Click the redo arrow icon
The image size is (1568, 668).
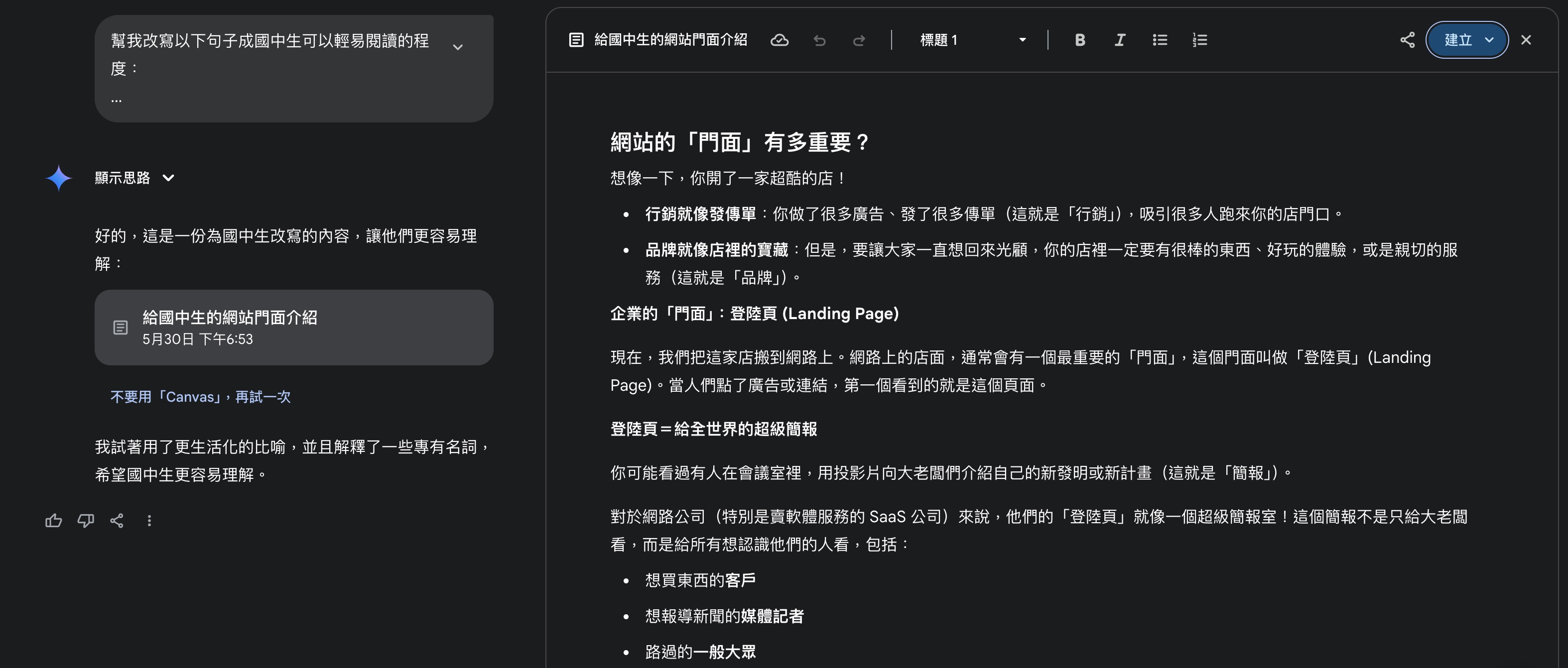click(x=859, y=40)
